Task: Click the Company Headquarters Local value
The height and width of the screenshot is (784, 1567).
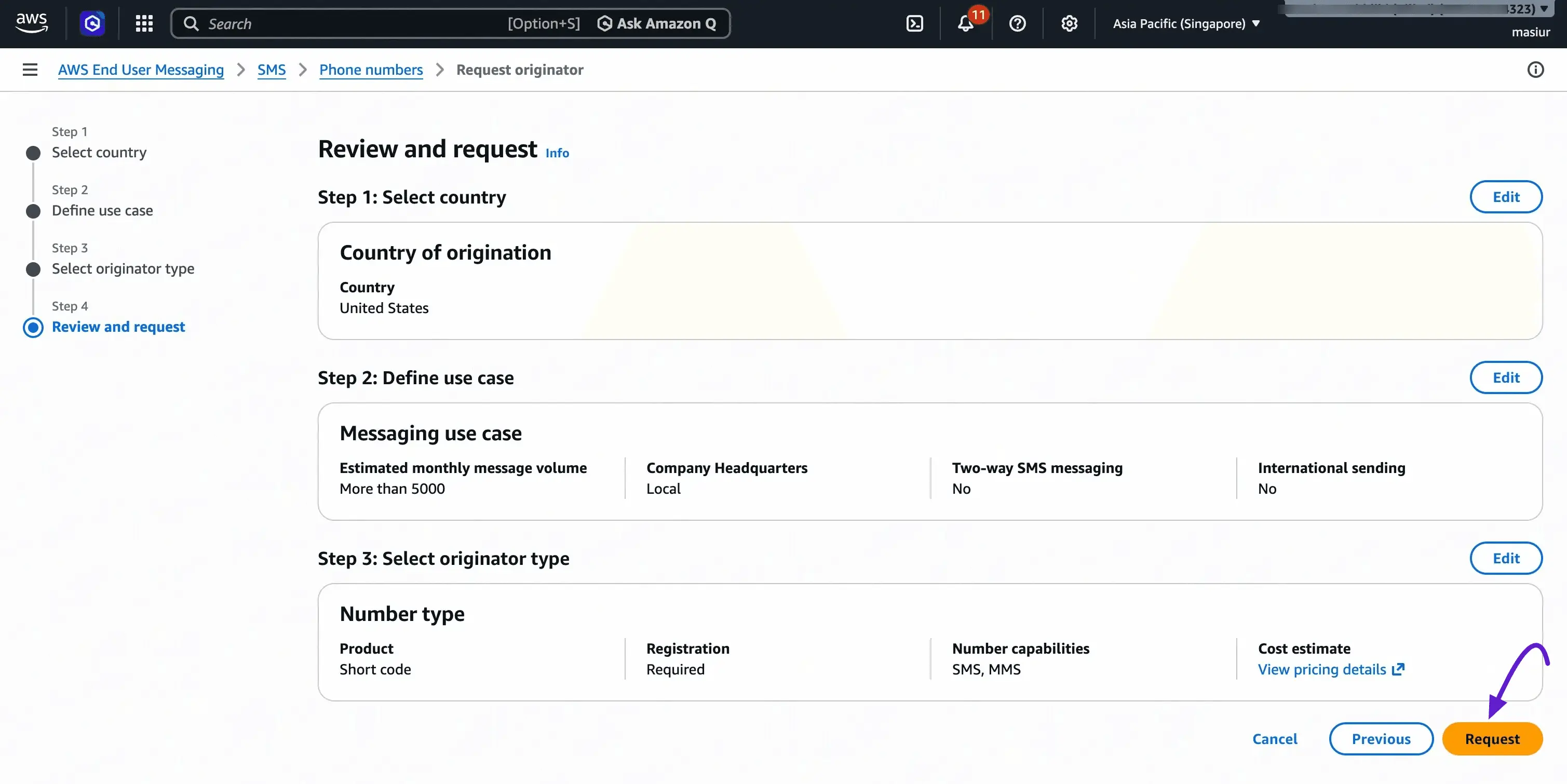Action: tap(663, 489)
